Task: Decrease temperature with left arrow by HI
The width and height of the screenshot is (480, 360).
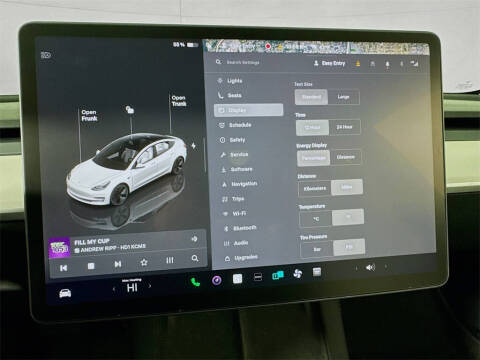Action: tap(114, 289)
